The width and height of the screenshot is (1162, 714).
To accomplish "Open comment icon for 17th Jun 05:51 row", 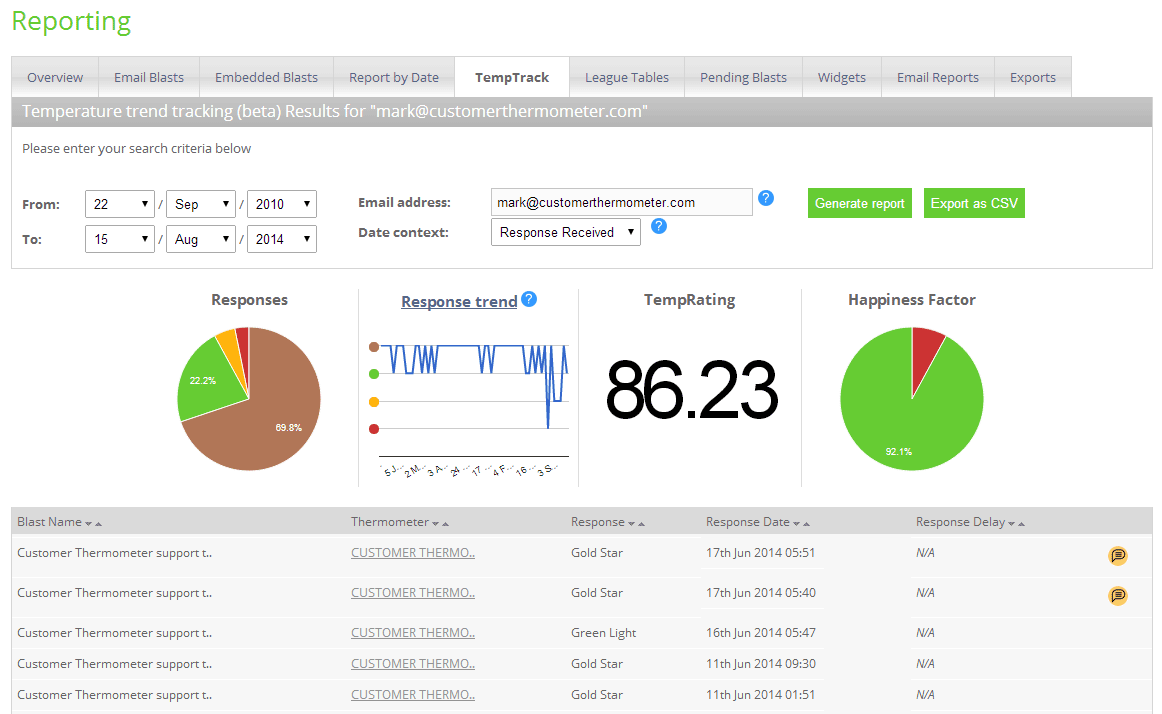I will [x=1118, y=555].
